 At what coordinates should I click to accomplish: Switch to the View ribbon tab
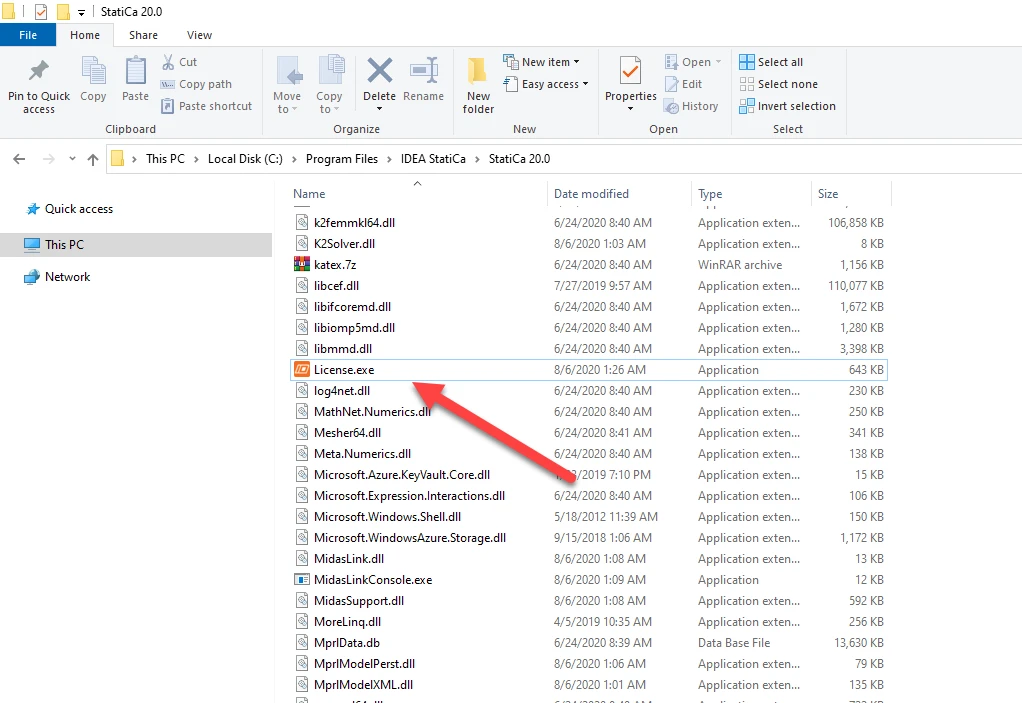[x=199, y=35]
